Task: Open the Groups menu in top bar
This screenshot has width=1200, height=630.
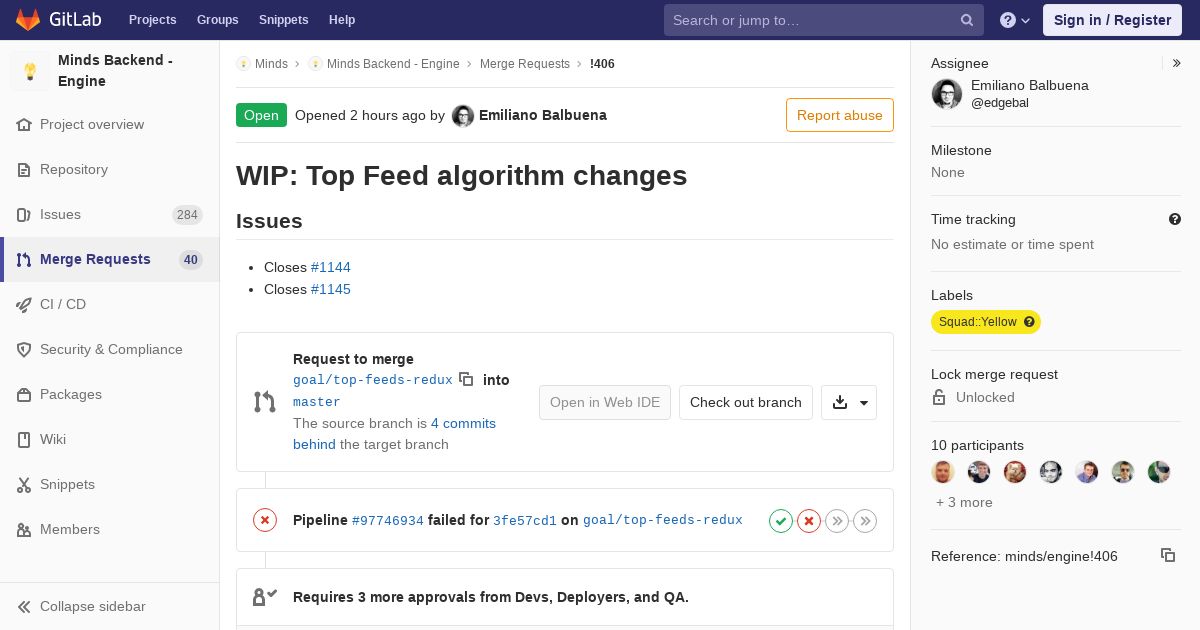Action: coord(217,20)
